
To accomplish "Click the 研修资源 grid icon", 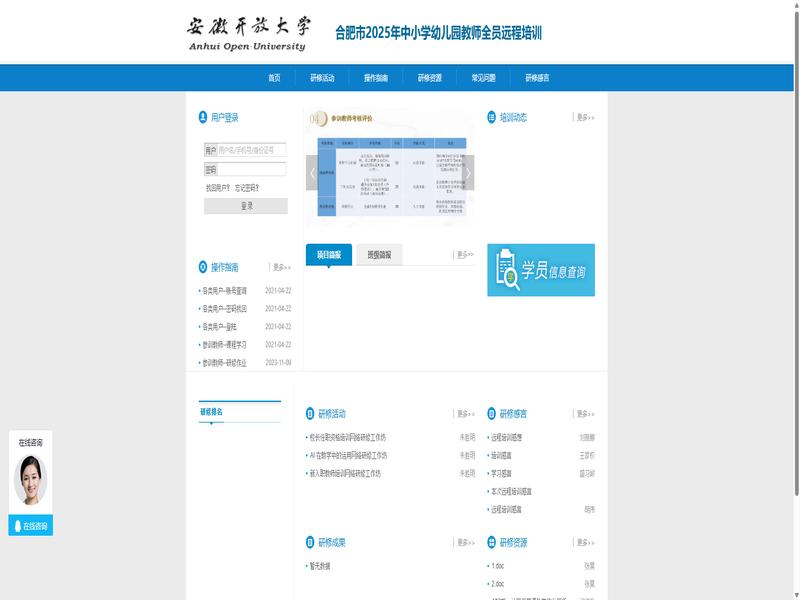I will click(491, 543).
